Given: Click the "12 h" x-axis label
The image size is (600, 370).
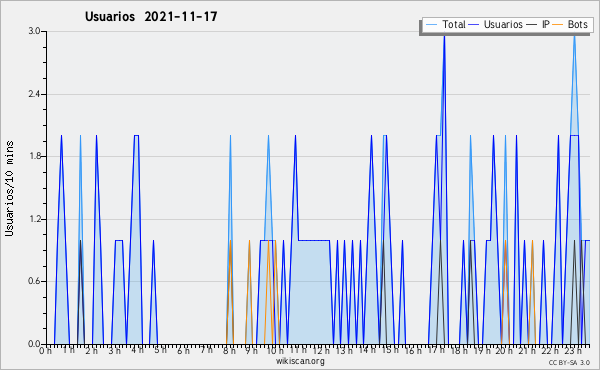Looking at the screenshot, I should coord(321,351).
